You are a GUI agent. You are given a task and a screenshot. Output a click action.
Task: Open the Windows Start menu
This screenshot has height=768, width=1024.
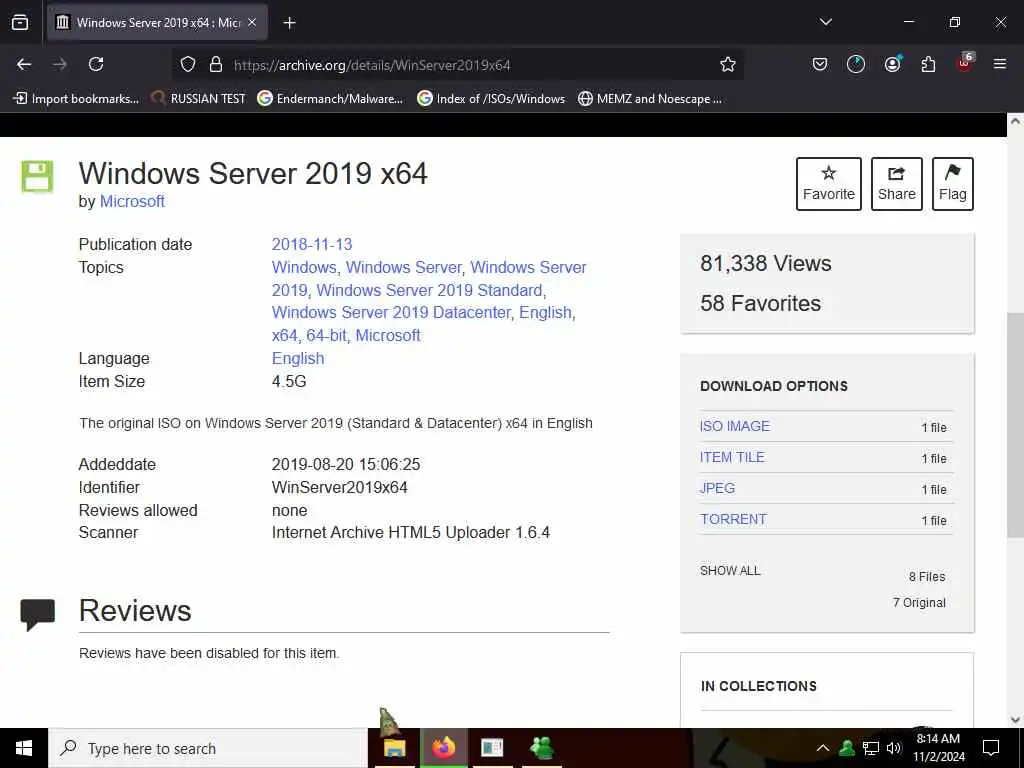24,748
